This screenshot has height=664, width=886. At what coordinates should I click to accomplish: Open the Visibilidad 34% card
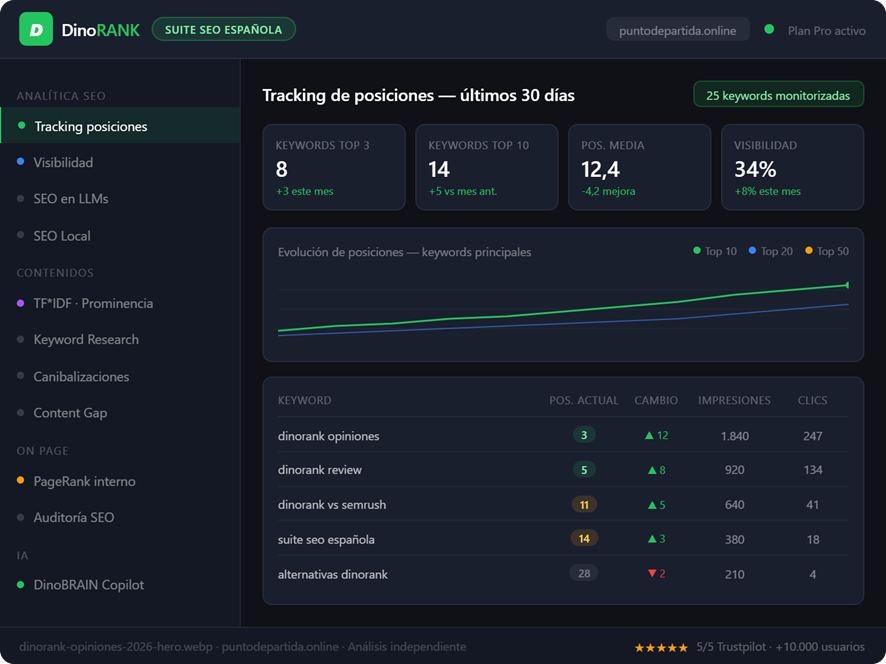click(x=792, y=167)
